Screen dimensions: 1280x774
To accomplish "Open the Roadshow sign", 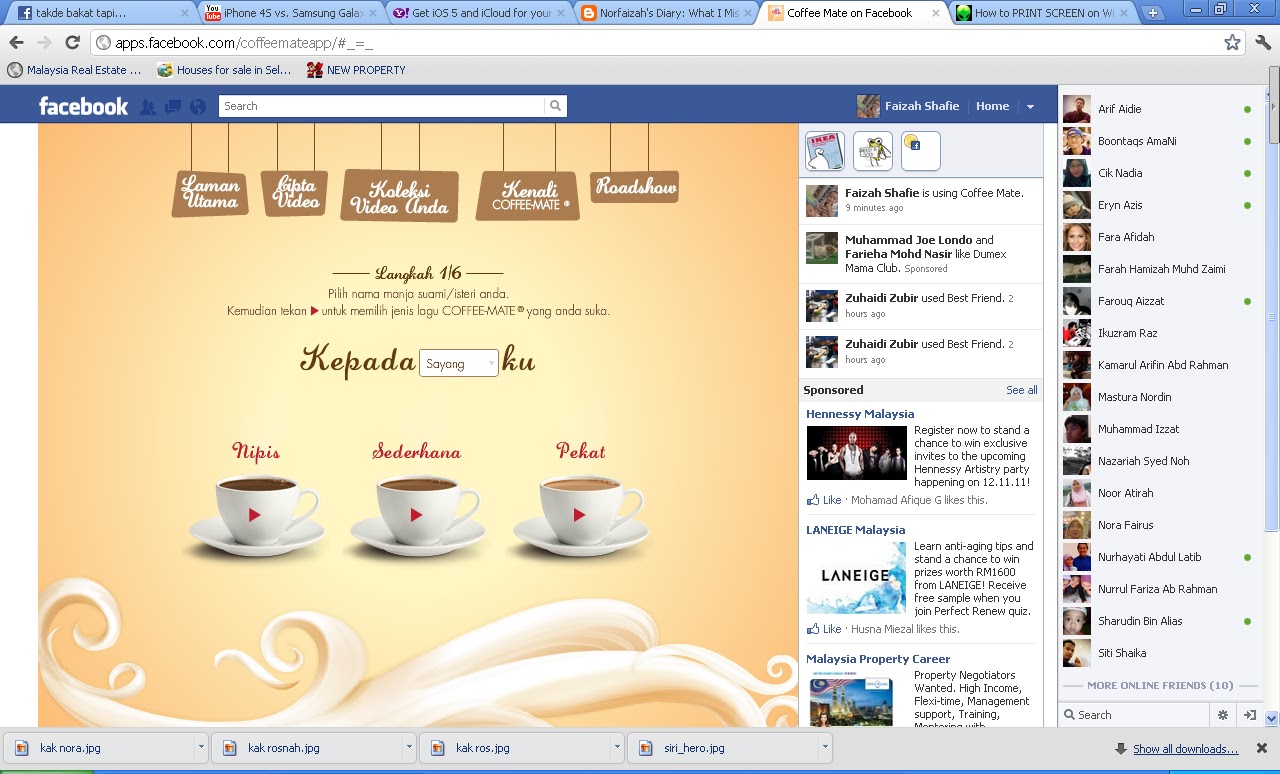I will point(635,186).
